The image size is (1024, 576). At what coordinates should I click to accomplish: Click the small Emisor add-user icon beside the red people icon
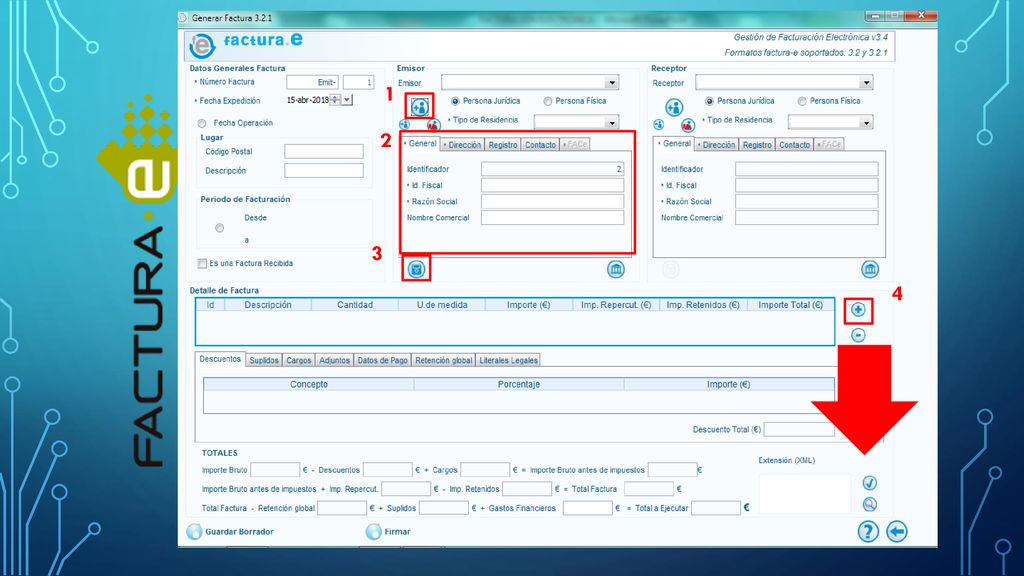point(405,124)
